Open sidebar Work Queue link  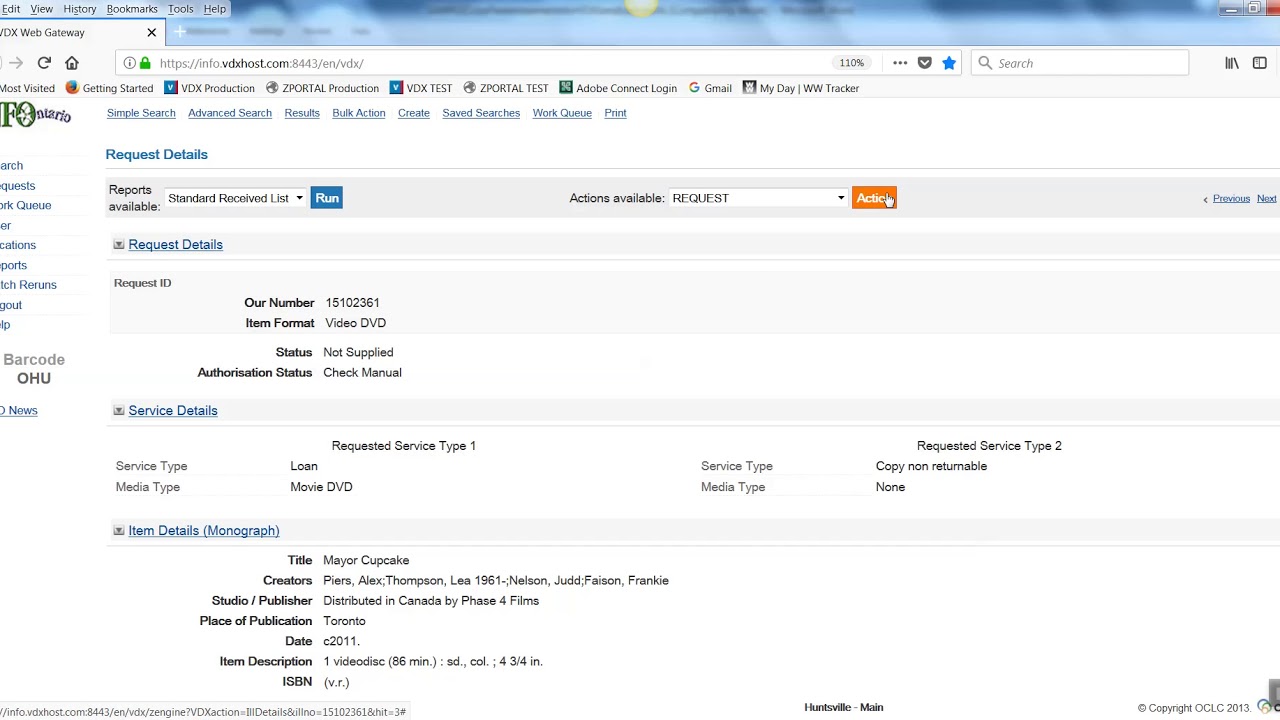(25, 205)
